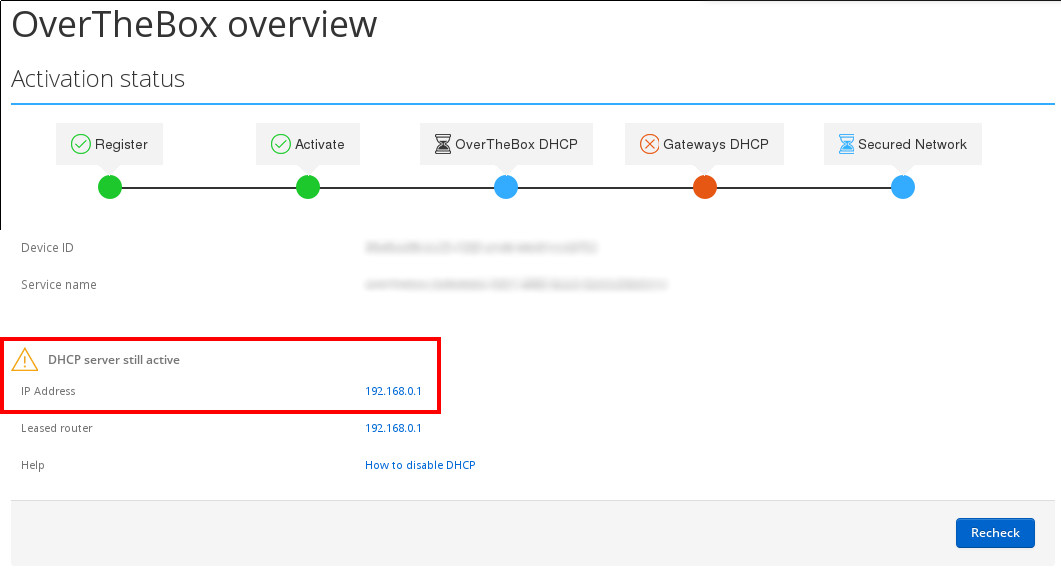This screenshot has height=580, width=1061.
Task: Click the blurred Service name value
Action: tap(515, 285)
